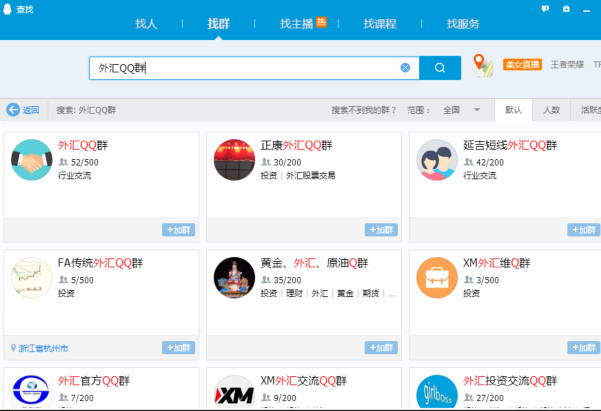This screenshot has height=411, width=601.
Task: Open group title 延吉短线外汇QQ群
Action: pyautogui.click(x=510, y=145)
